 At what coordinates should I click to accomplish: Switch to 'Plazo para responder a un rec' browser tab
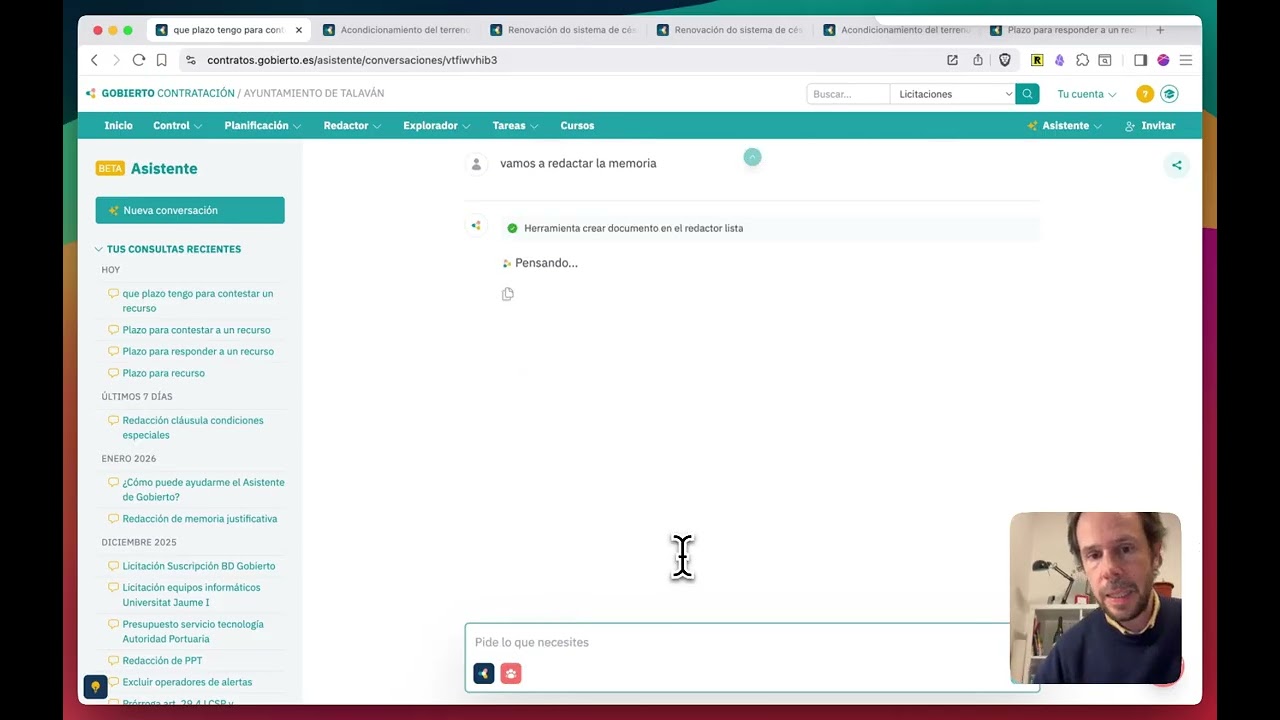[1064, 30]
